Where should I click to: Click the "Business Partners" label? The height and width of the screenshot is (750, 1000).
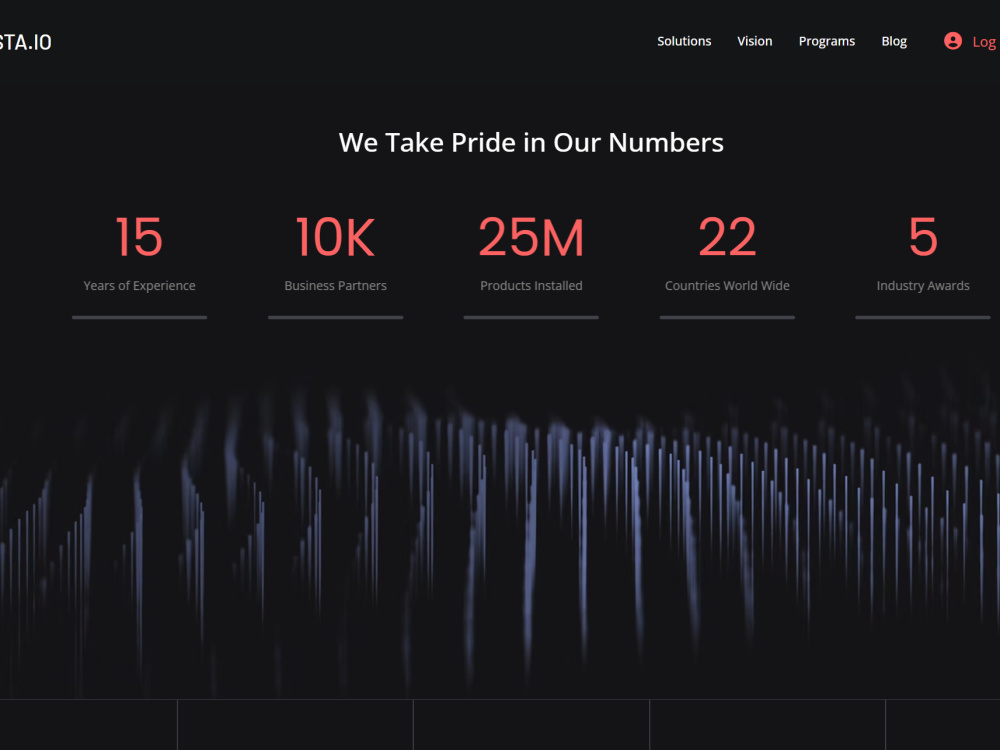(335, 286)
